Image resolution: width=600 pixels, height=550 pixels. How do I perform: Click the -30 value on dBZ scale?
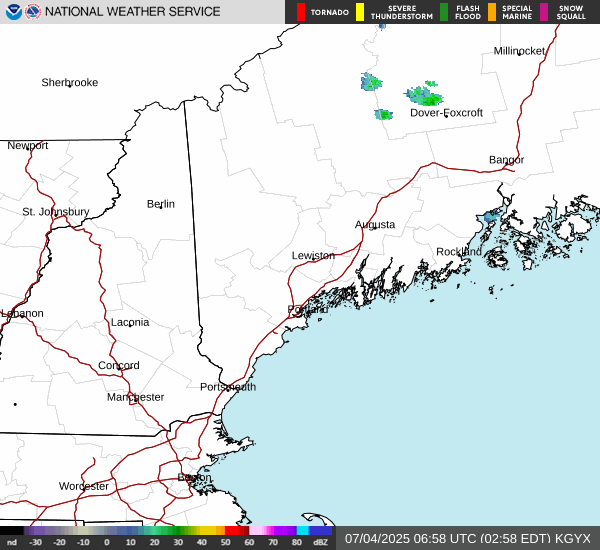coord(35,542)
